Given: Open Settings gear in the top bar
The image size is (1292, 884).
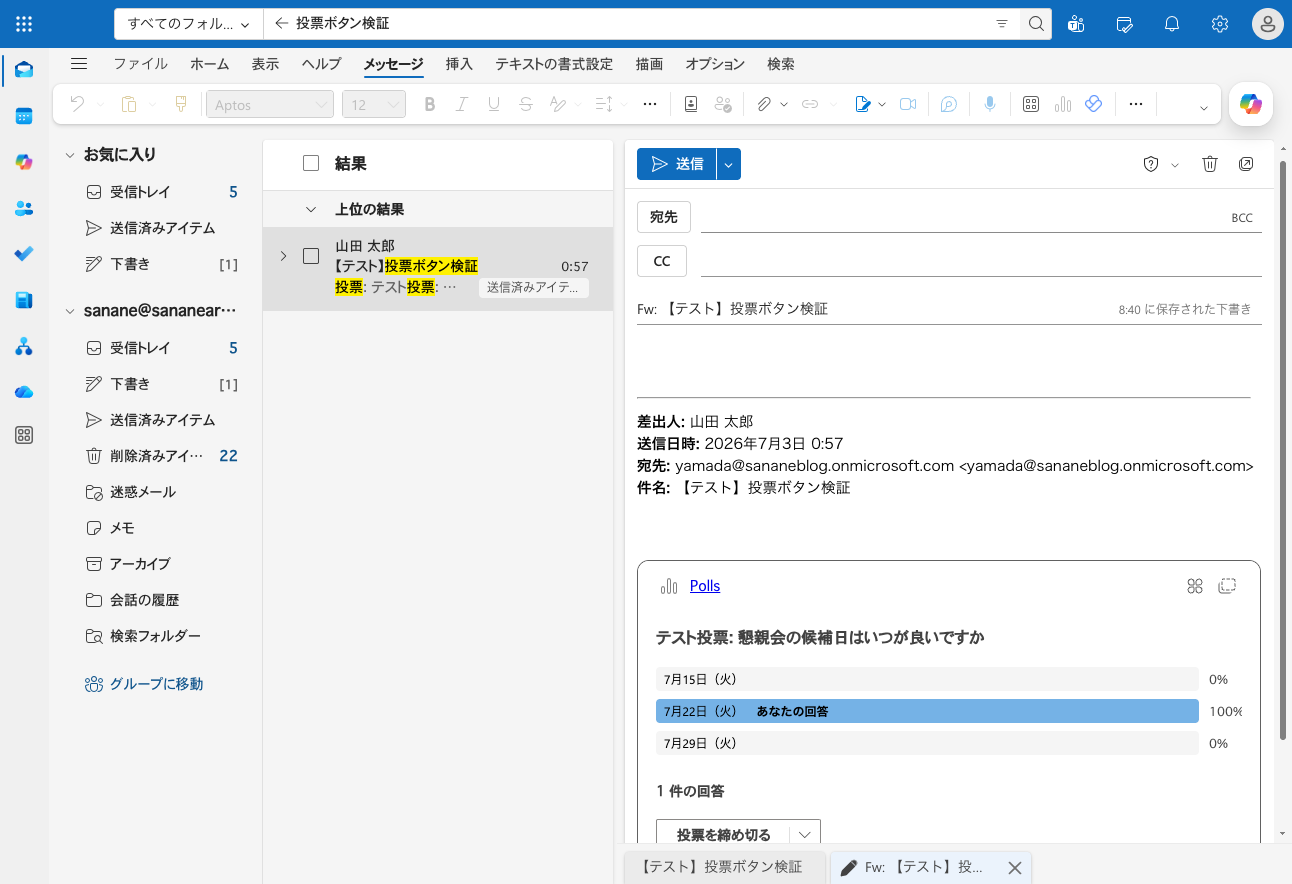Looking at the screenshot, I should pyautogui.click(x=1220, y=24).
